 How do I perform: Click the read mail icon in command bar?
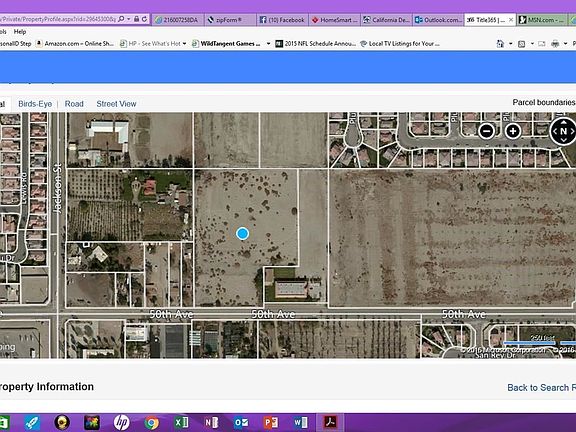(x=541, y=44)
